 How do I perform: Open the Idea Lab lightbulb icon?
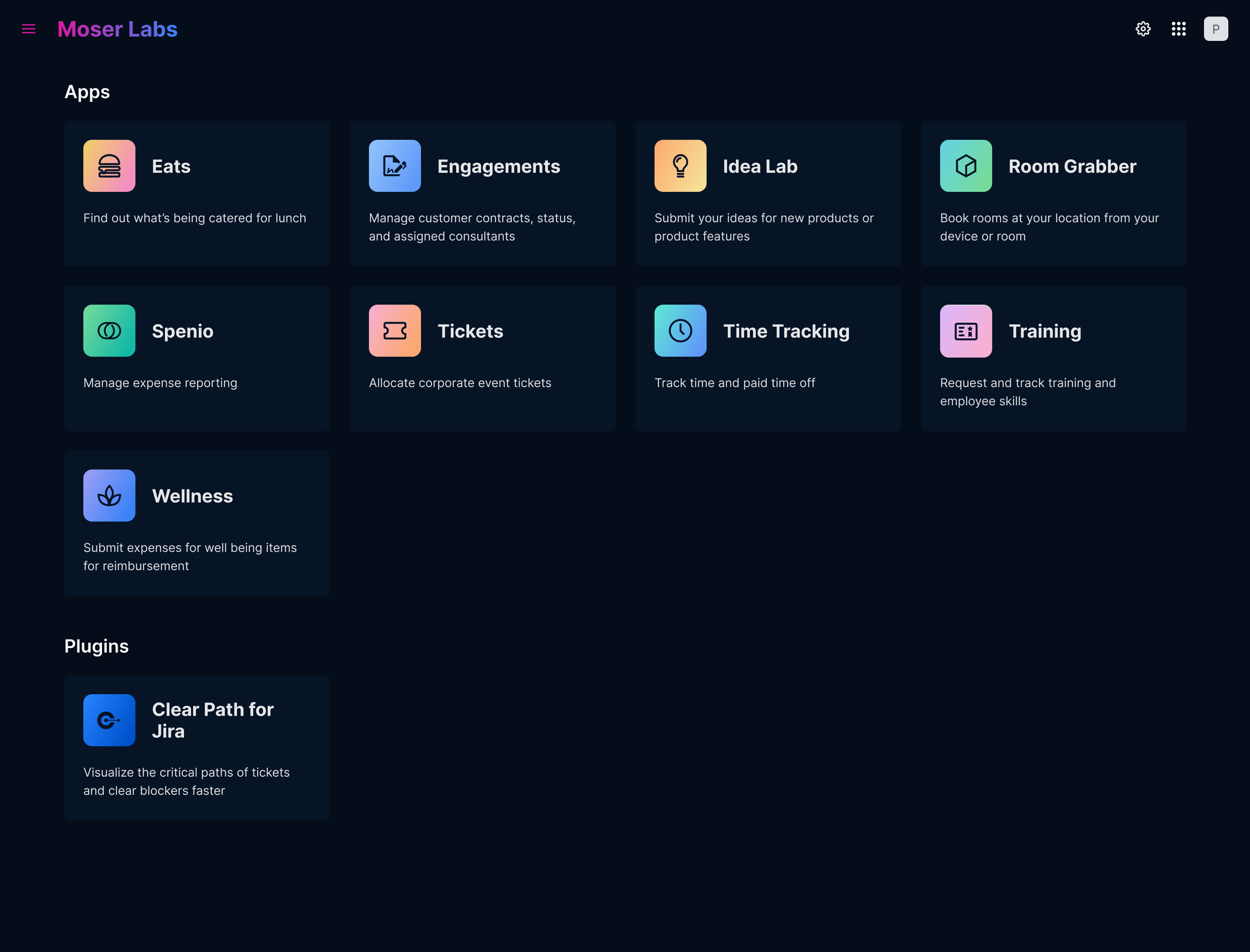coord(680,166)
